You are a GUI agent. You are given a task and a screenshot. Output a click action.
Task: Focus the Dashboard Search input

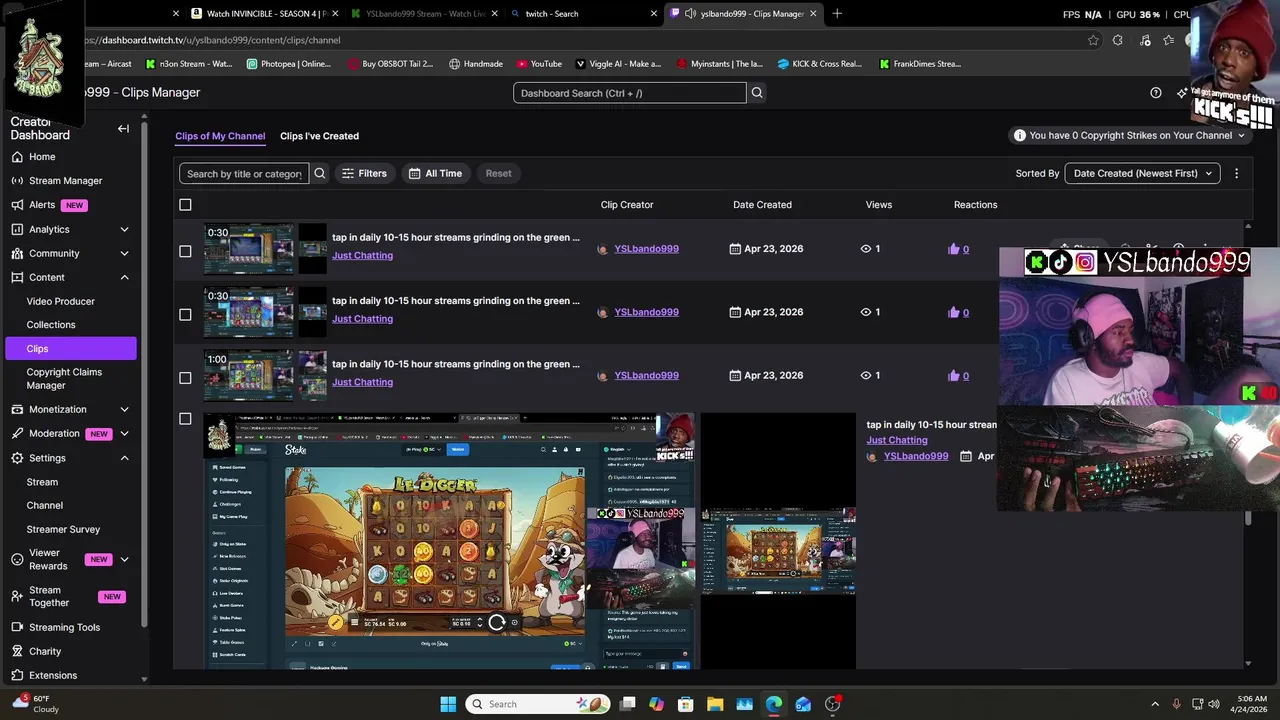tap(630, 93)
